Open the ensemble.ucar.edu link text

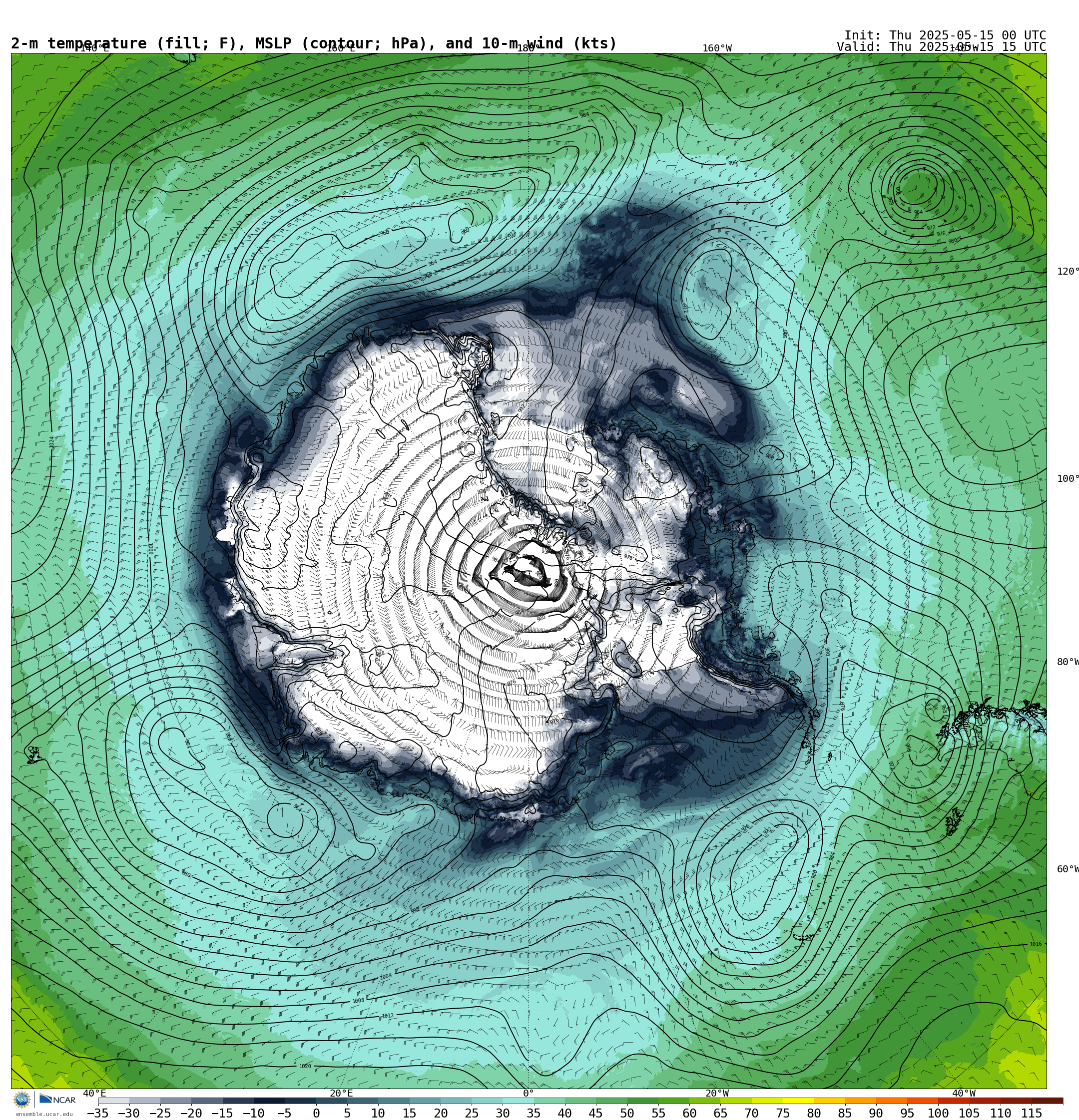(x=44, y=1115)
